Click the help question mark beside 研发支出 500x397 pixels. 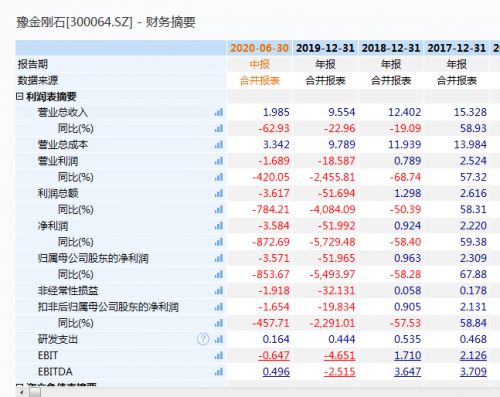(x=203, y=339)
